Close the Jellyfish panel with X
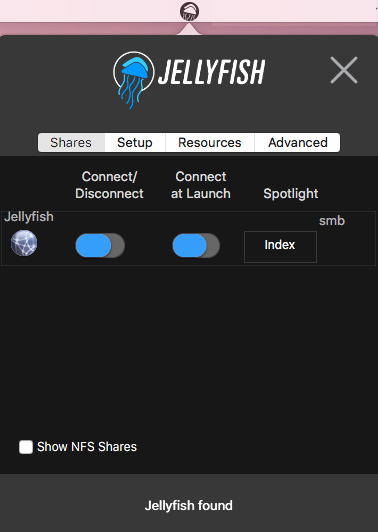This screenshot has height=532, width=378. tap(344, 70)
